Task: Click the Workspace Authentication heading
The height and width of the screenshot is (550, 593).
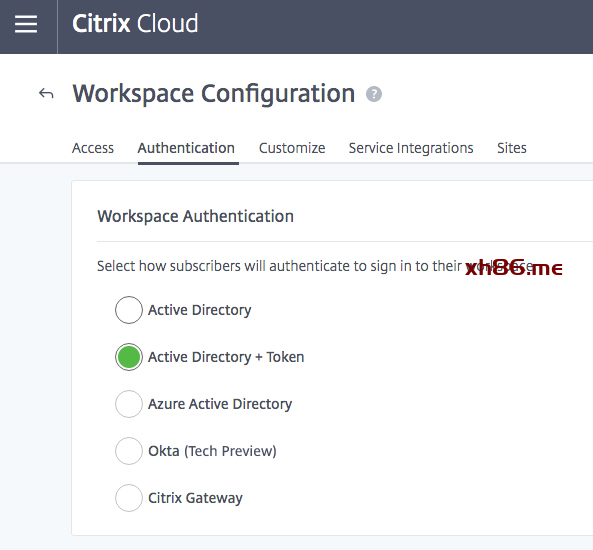Action: (x=195, y=216)
